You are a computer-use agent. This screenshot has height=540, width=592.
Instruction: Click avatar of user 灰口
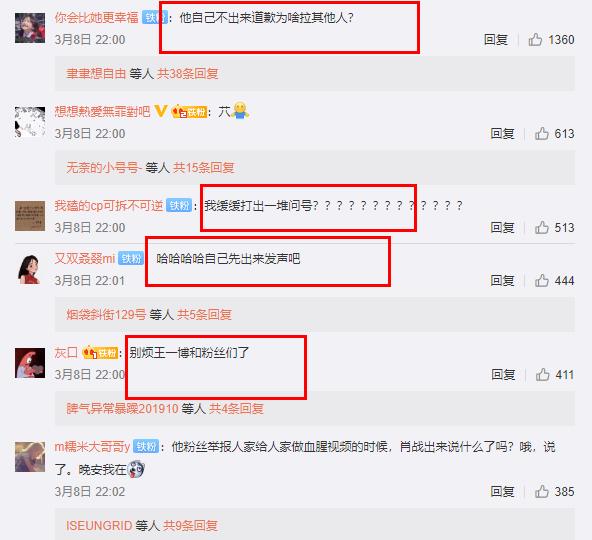(x=30, y=363)
